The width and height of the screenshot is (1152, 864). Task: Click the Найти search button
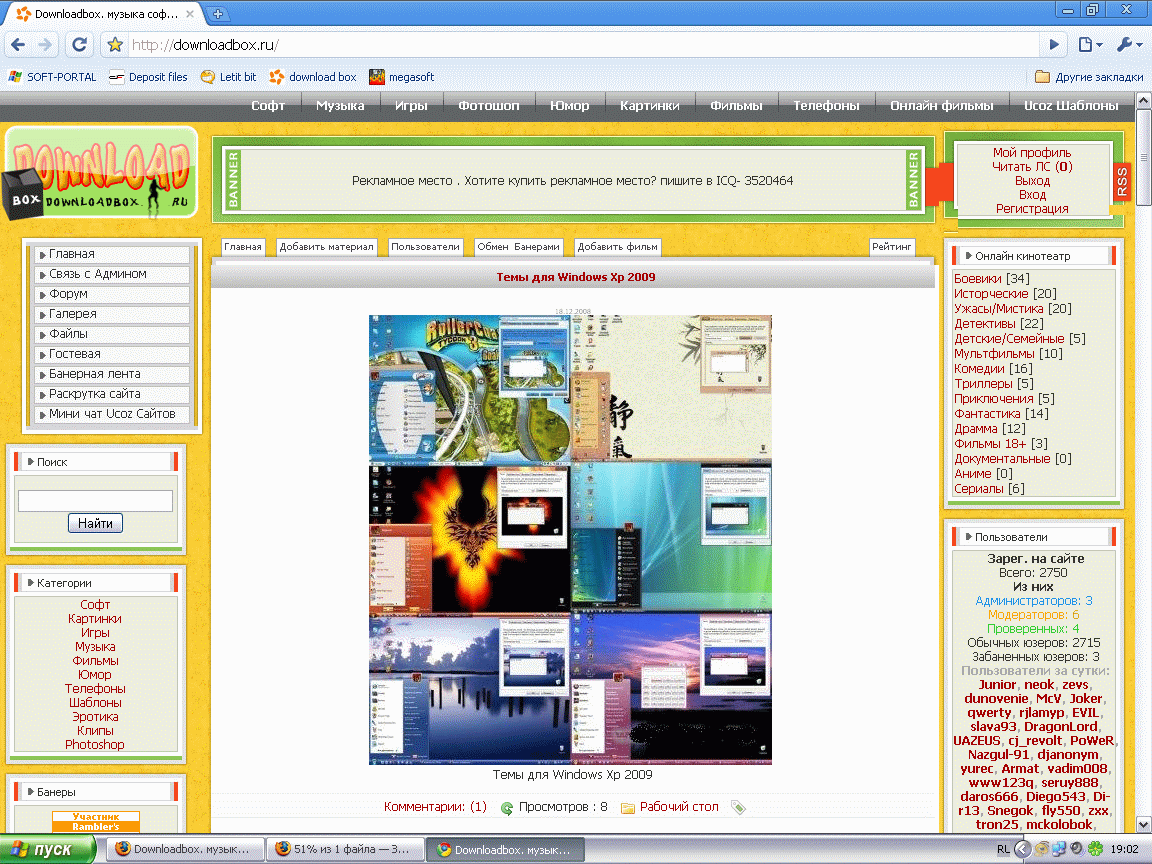click(96, 523)
